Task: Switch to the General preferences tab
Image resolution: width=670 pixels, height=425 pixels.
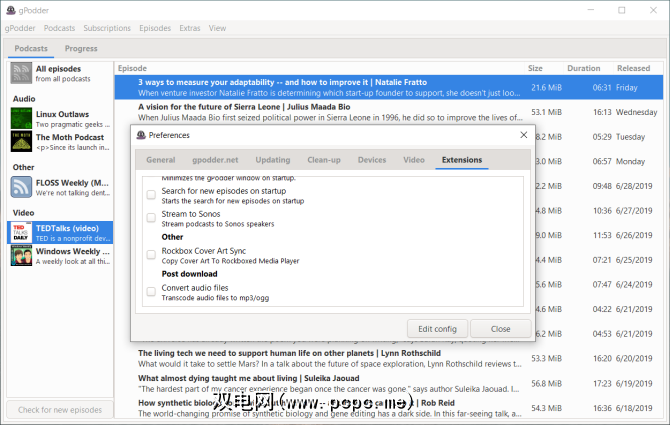Action: (161, 160)
